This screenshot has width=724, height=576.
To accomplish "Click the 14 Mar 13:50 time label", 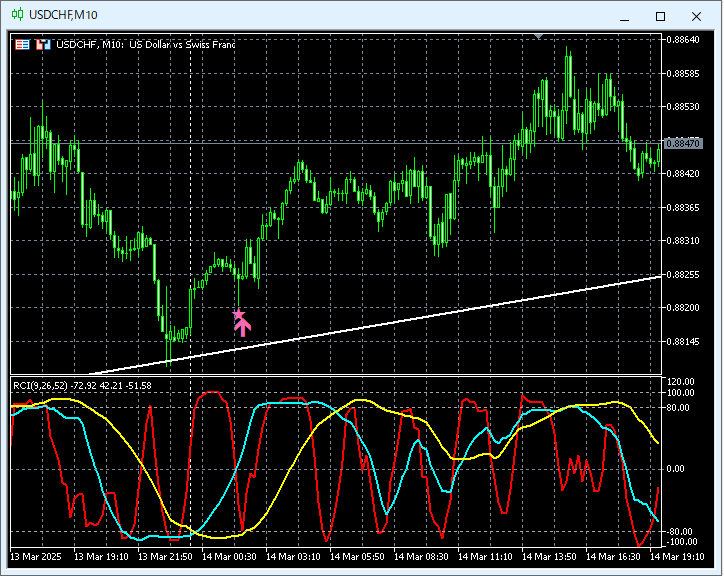I will click(549, 557).
